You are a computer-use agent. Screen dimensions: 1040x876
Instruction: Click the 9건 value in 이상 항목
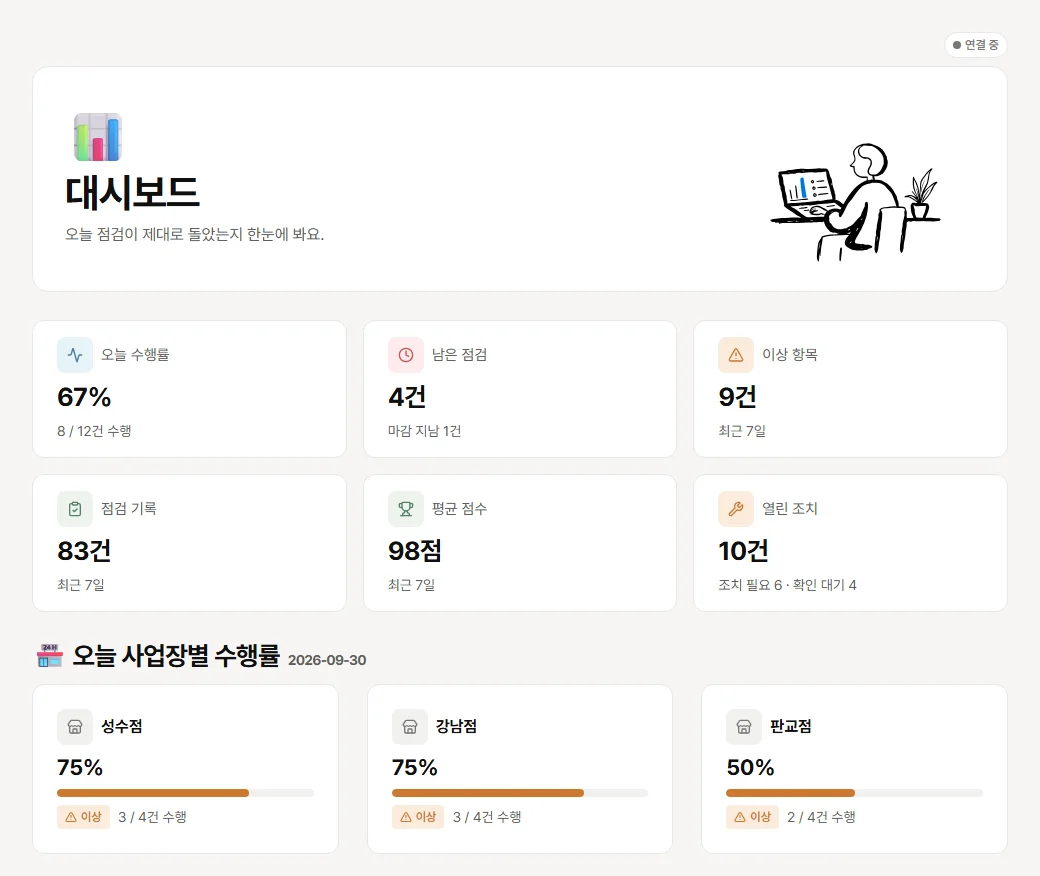pyautogui.click(x=738, y=397)
